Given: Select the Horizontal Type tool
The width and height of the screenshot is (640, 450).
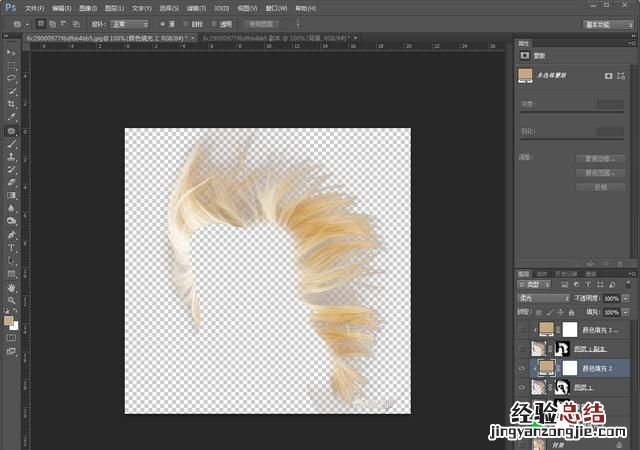Looking at the screenshot, I should click(x=11, y=247).
